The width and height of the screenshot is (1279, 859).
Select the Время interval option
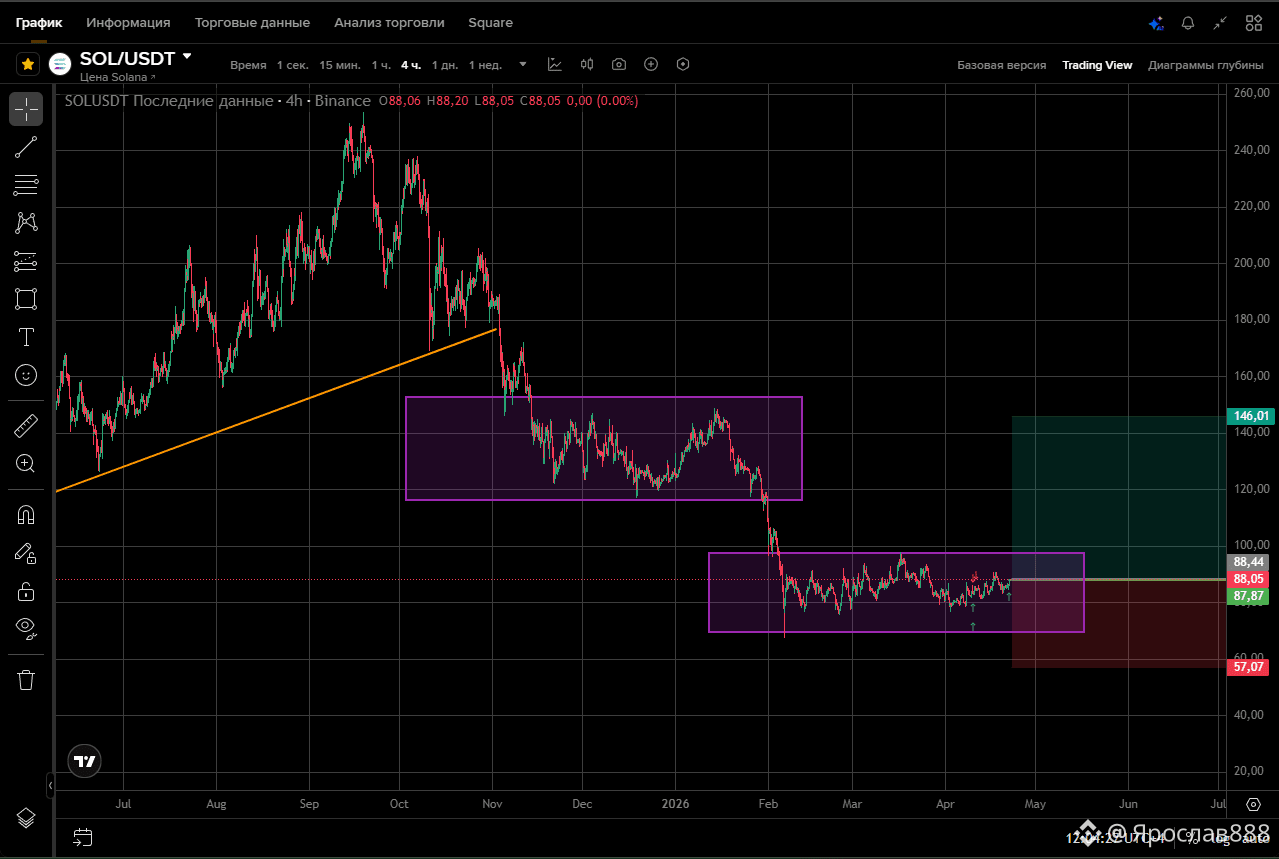pyautogui.click(x=248, y=65)
